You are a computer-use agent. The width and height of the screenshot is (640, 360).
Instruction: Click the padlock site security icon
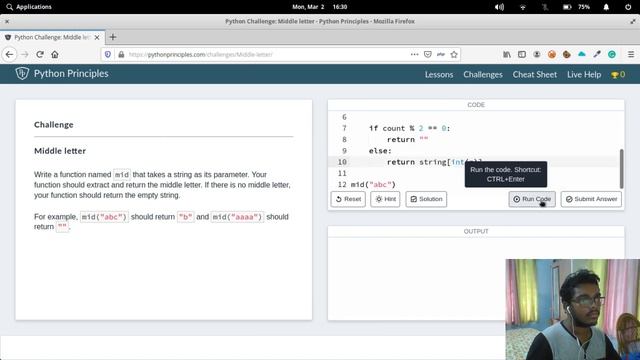click(x=121, y=54)
